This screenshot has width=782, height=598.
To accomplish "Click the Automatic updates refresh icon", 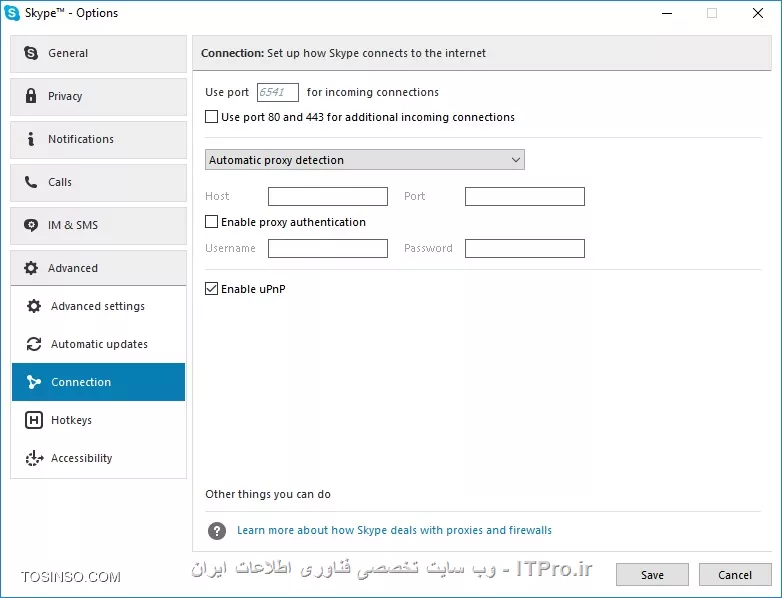I will point(34,344).
